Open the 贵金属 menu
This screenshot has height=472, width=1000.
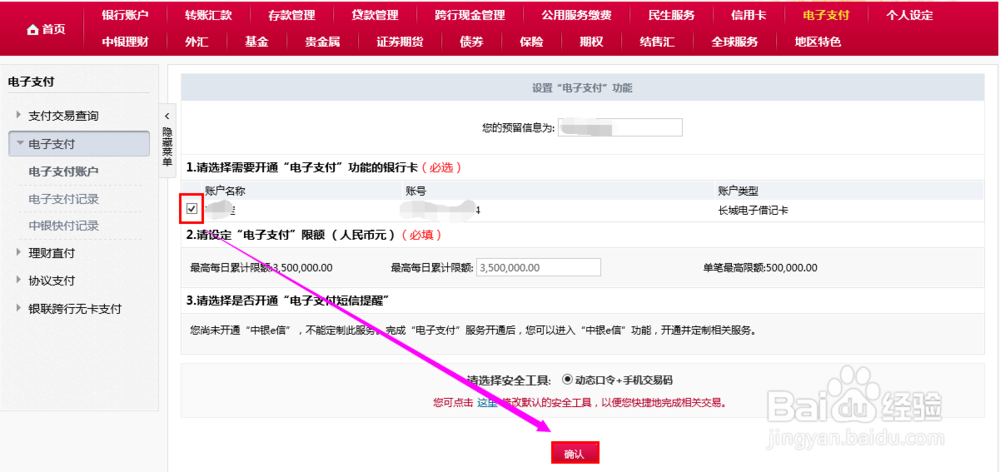pos(322,43)
